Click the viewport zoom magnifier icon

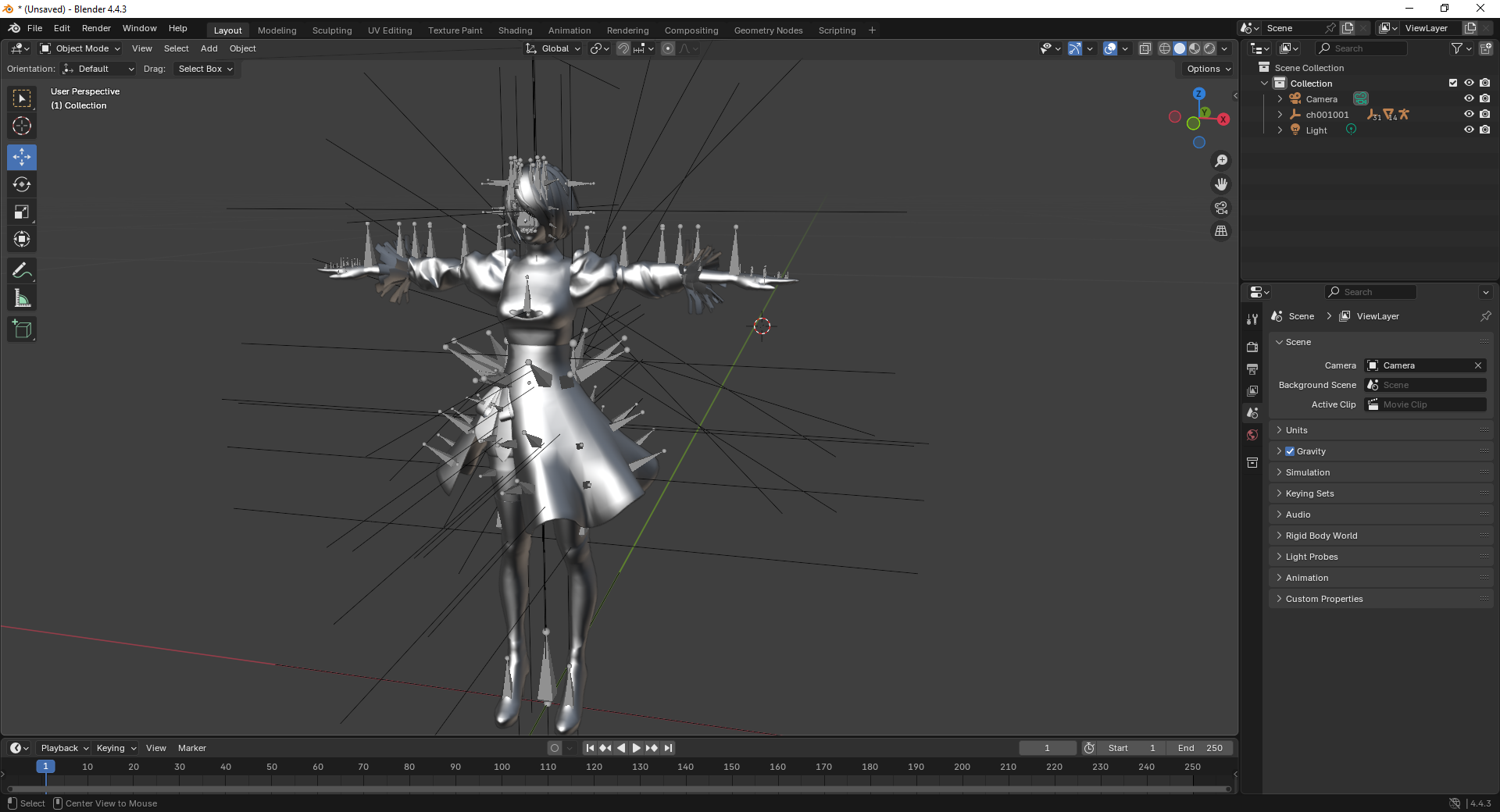click(x=1221, y=161)
